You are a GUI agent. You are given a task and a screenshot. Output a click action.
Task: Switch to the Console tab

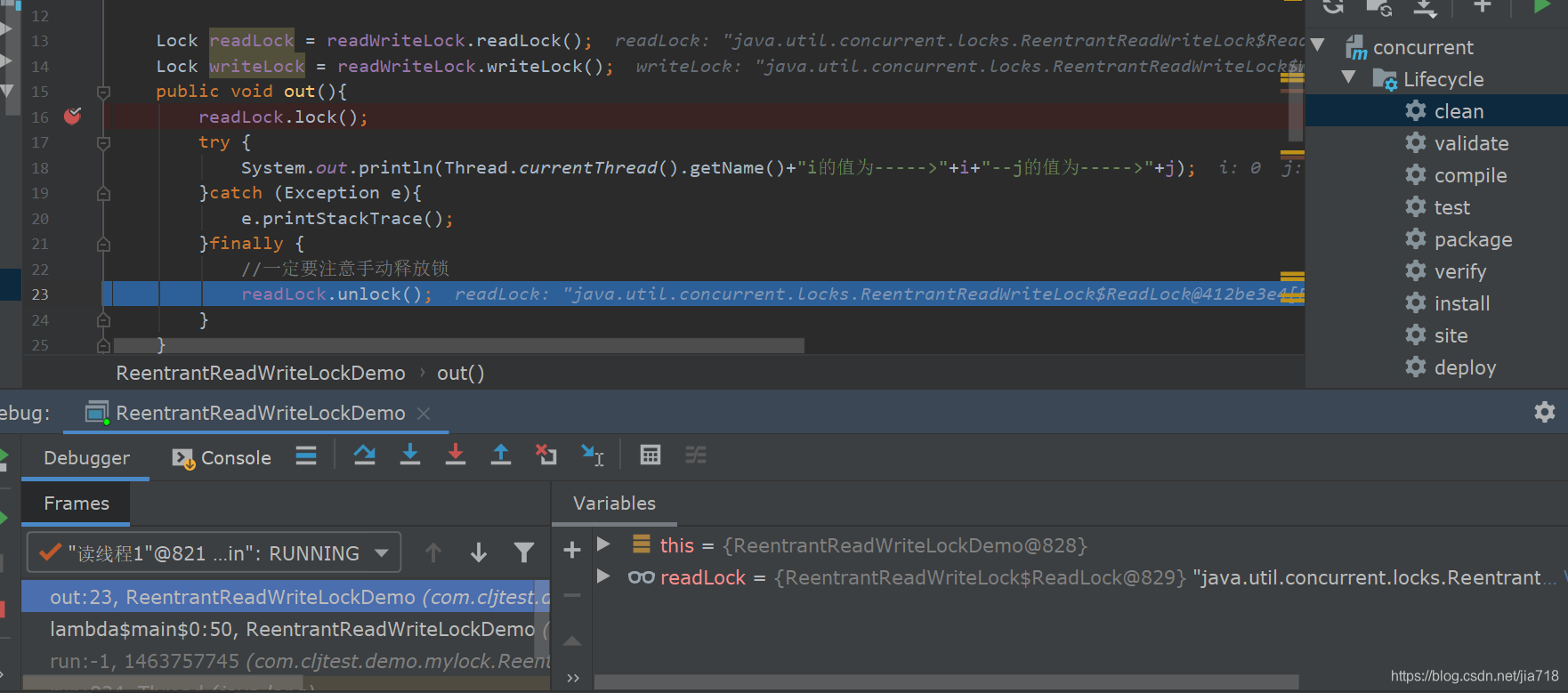222,457
